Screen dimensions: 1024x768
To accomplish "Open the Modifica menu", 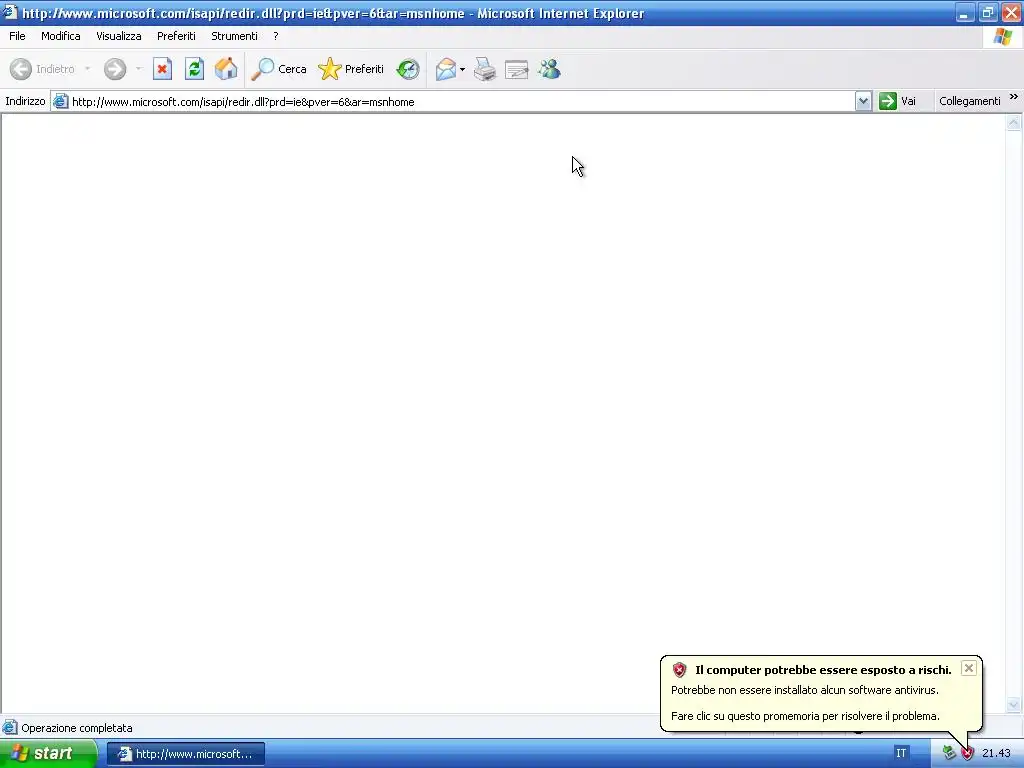I will pos(61,36).
